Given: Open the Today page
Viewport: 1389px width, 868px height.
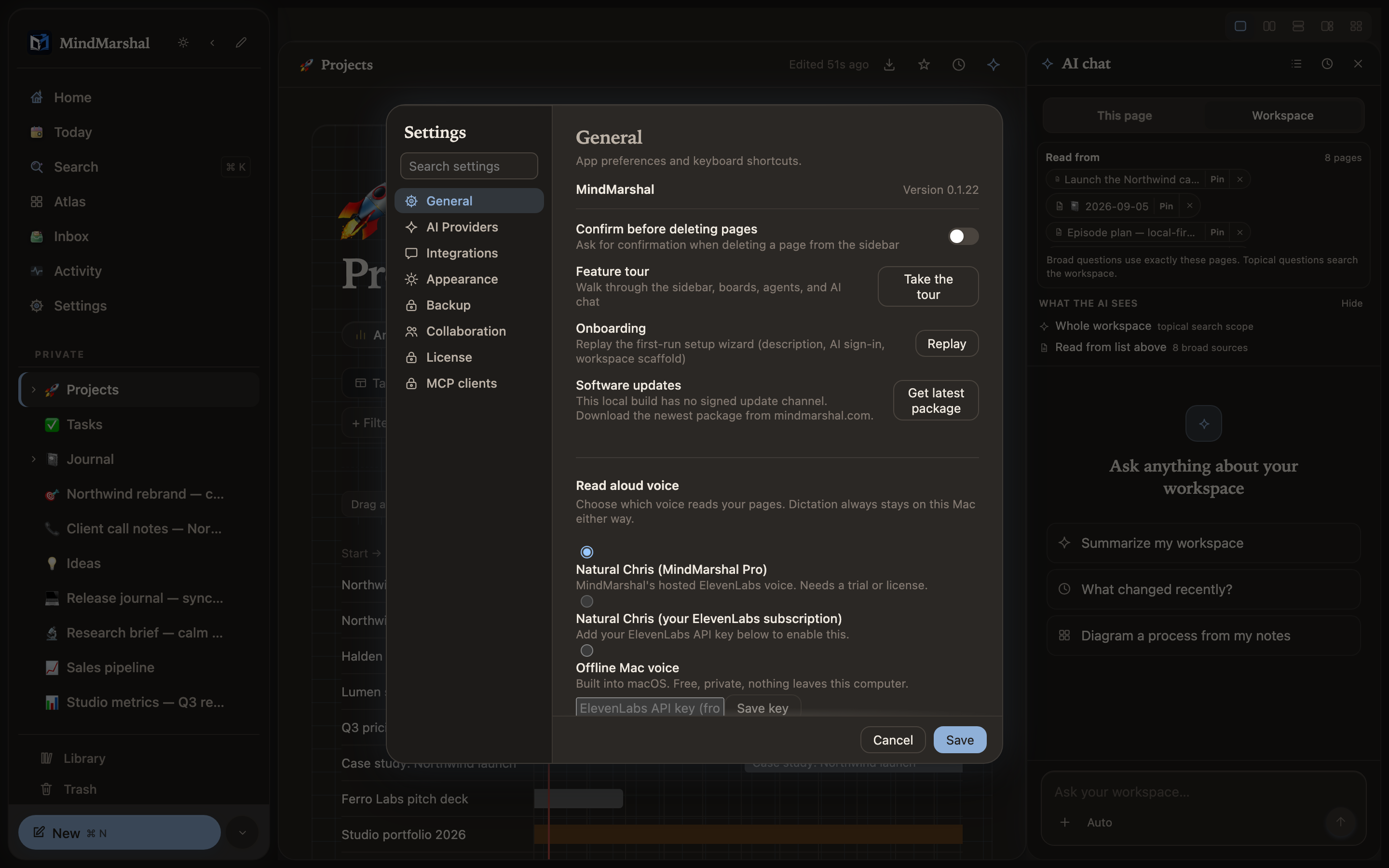Looking at the screenshot, I should coord(139,132).
